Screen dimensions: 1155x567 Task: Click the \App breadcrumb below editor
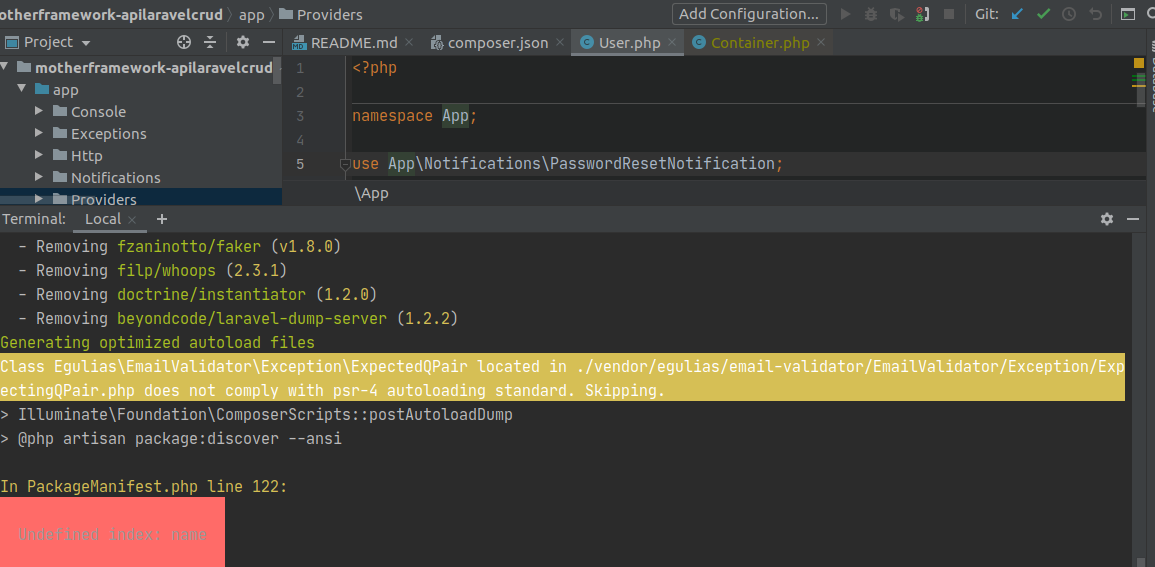tap(371, 194)
